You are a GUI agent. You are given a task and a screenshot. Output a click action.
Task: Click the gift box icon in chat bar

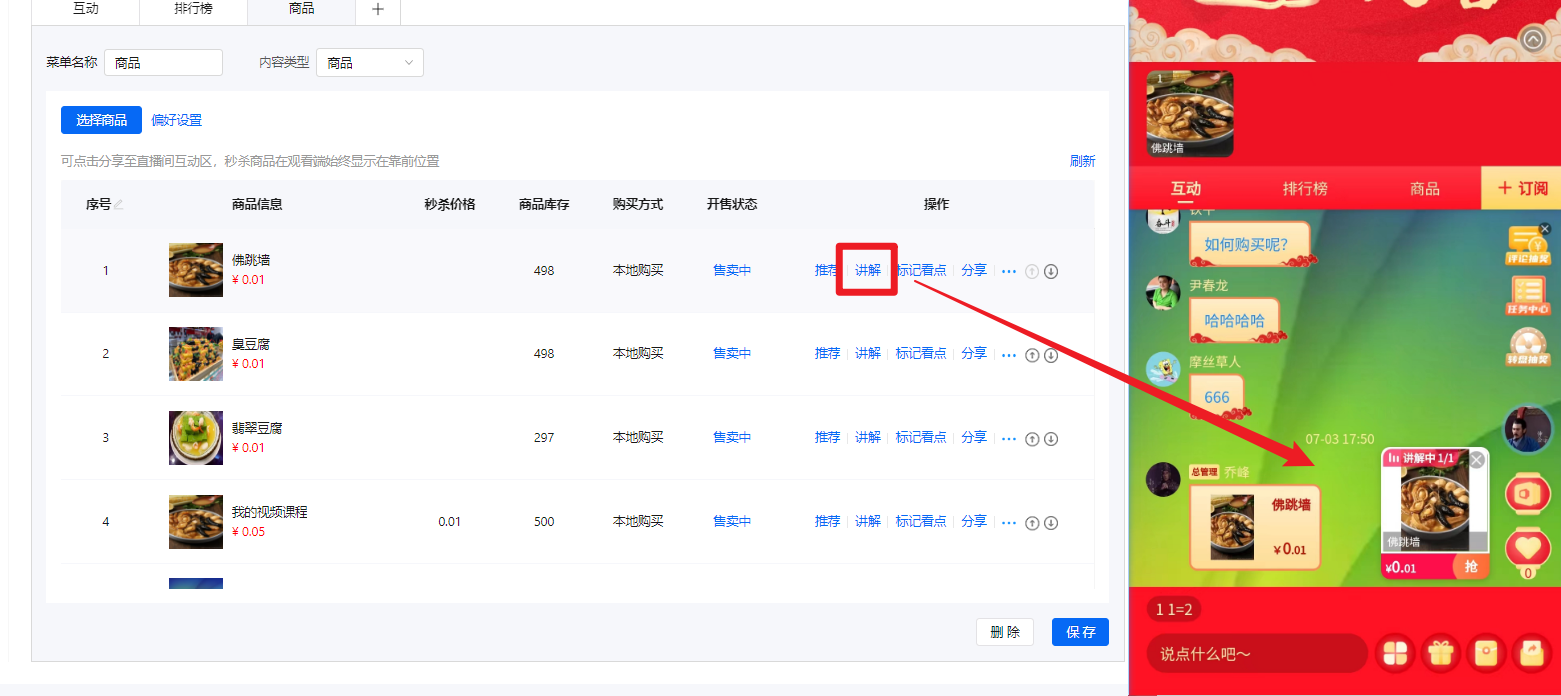pos(1440,653)
